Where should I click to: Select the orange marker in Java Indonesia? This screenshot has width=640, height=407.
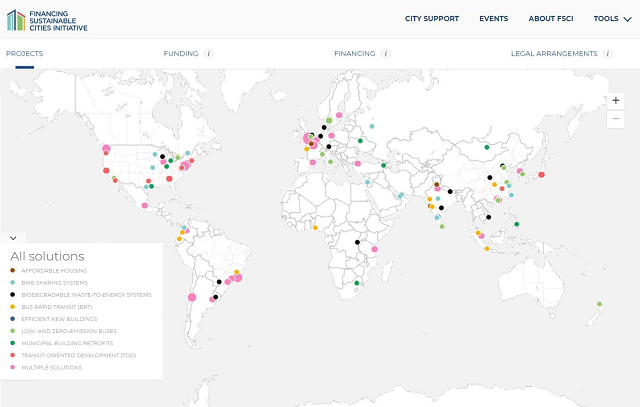[x=487, y=249]
